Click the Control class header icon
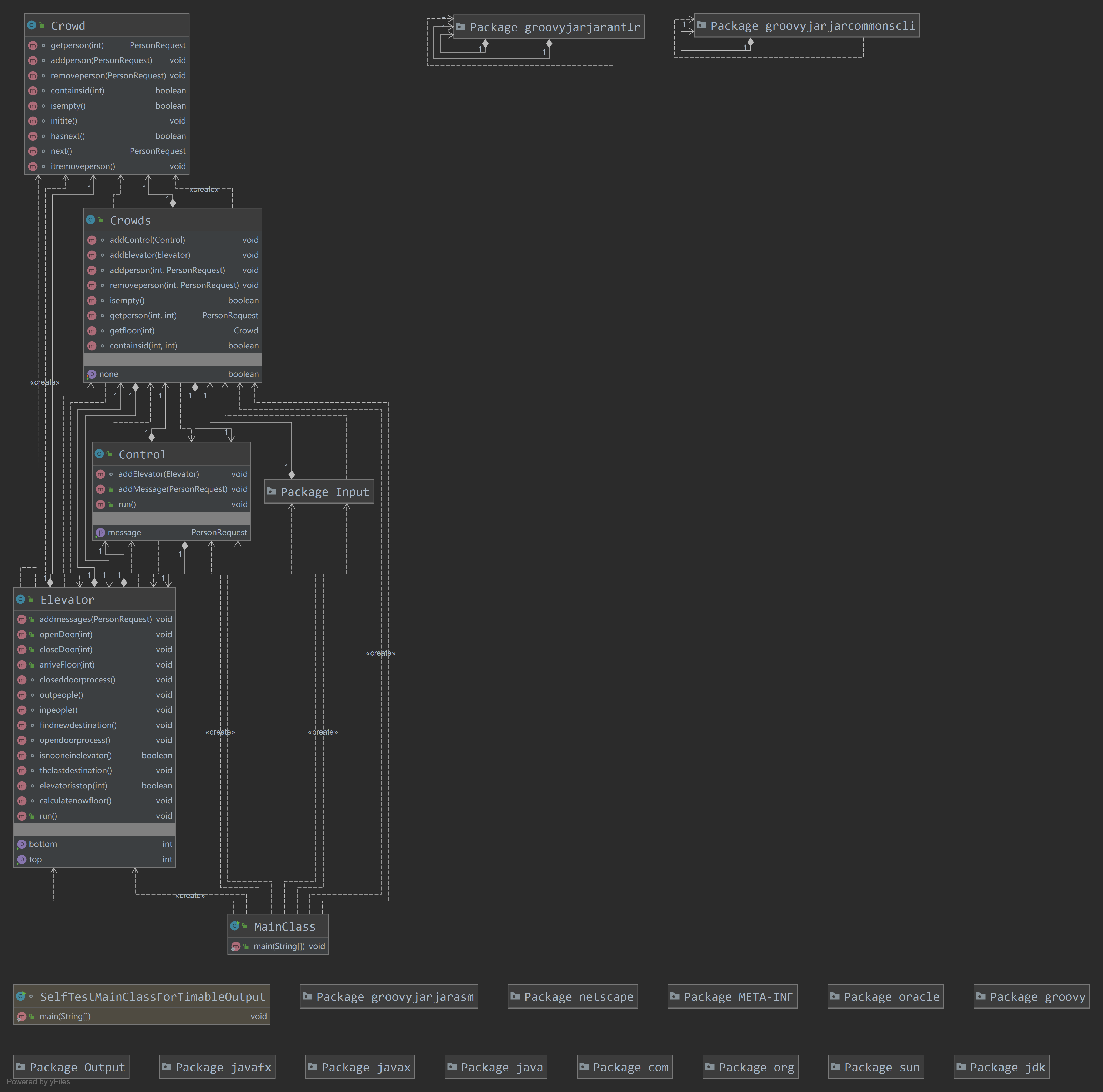The image size is (1103, 1092). (99, 454)
